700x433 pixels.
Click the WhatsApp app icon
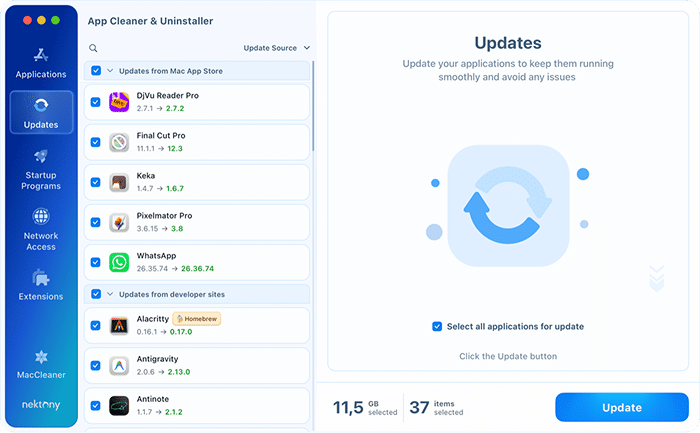(x=119, y=262)
